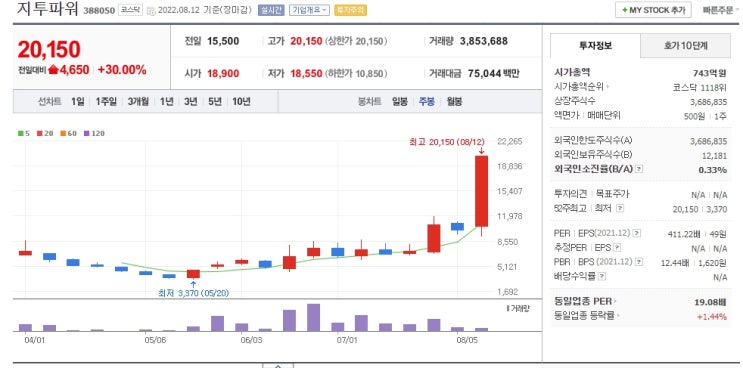Switch candle chart to 월봉
The width and height of the screenshot is (743, 368).
(x=454, y=101)
